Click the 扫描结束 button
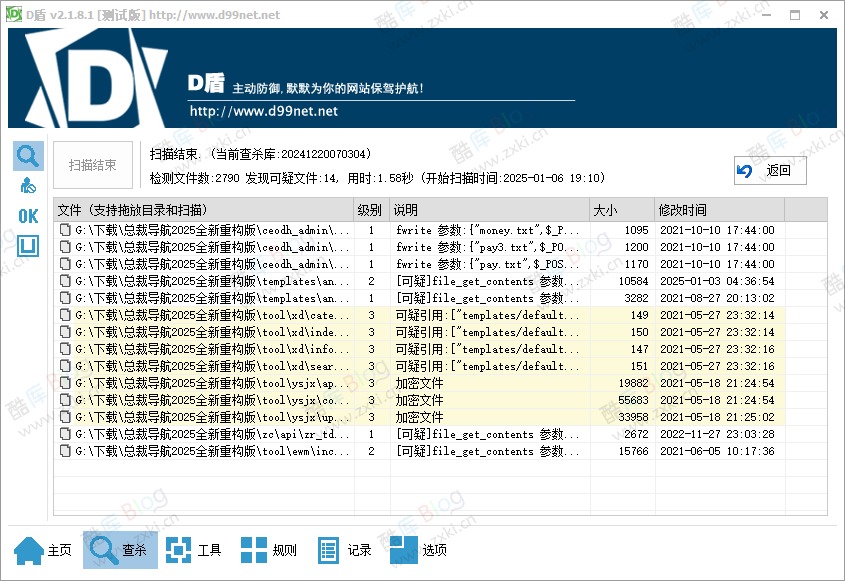The height and width of the screenshot is (581, 845). (92, 165)
